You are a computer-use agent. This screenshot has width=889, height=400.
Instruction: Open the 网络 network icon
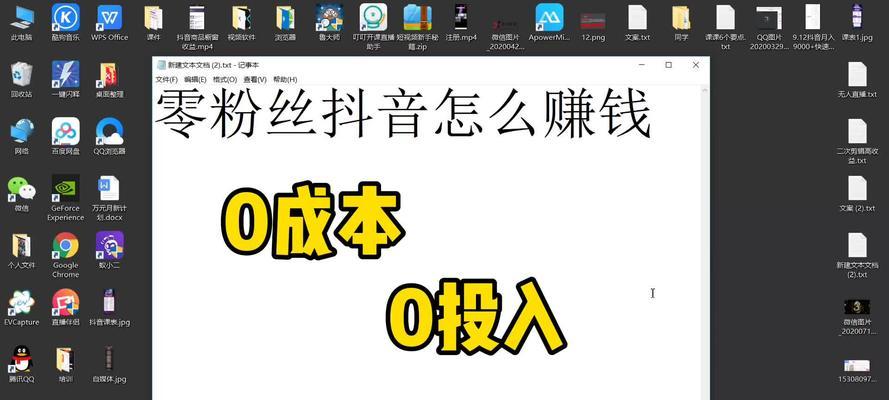[x=22, y=137]
